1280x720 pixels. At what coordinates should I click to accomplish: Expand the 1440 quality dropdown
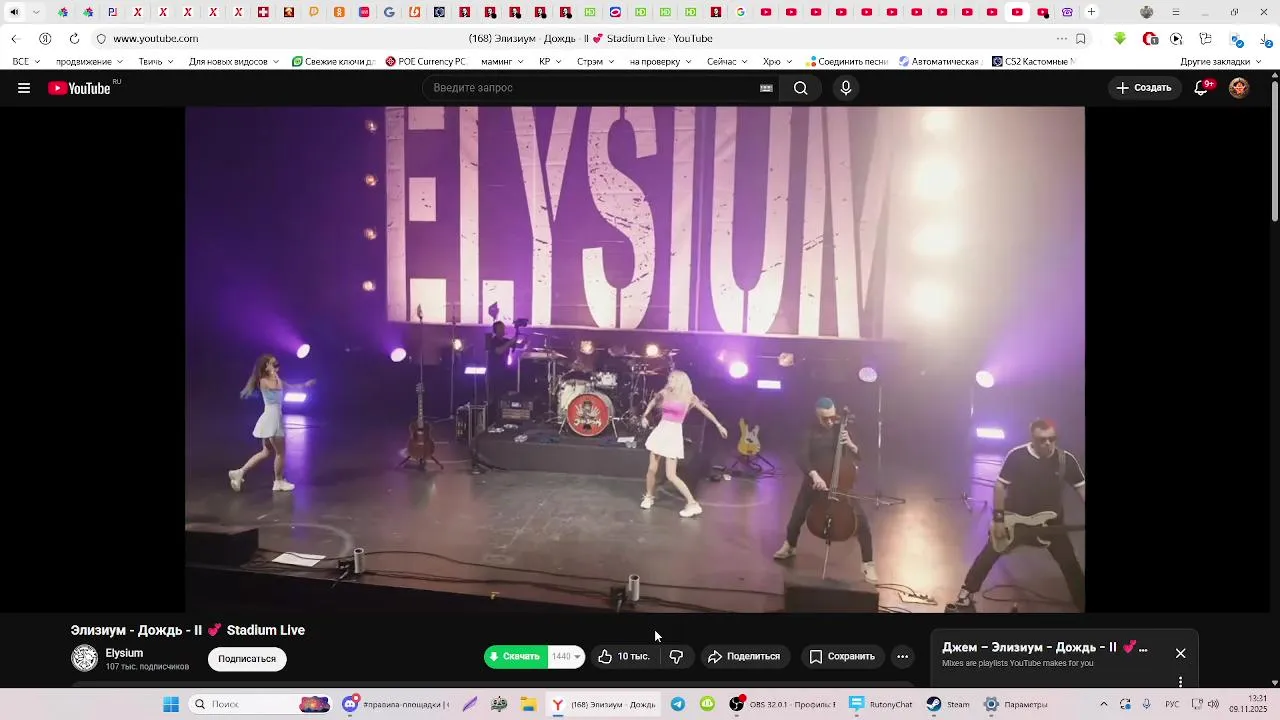pyautogui.click(x=566, y=657)
